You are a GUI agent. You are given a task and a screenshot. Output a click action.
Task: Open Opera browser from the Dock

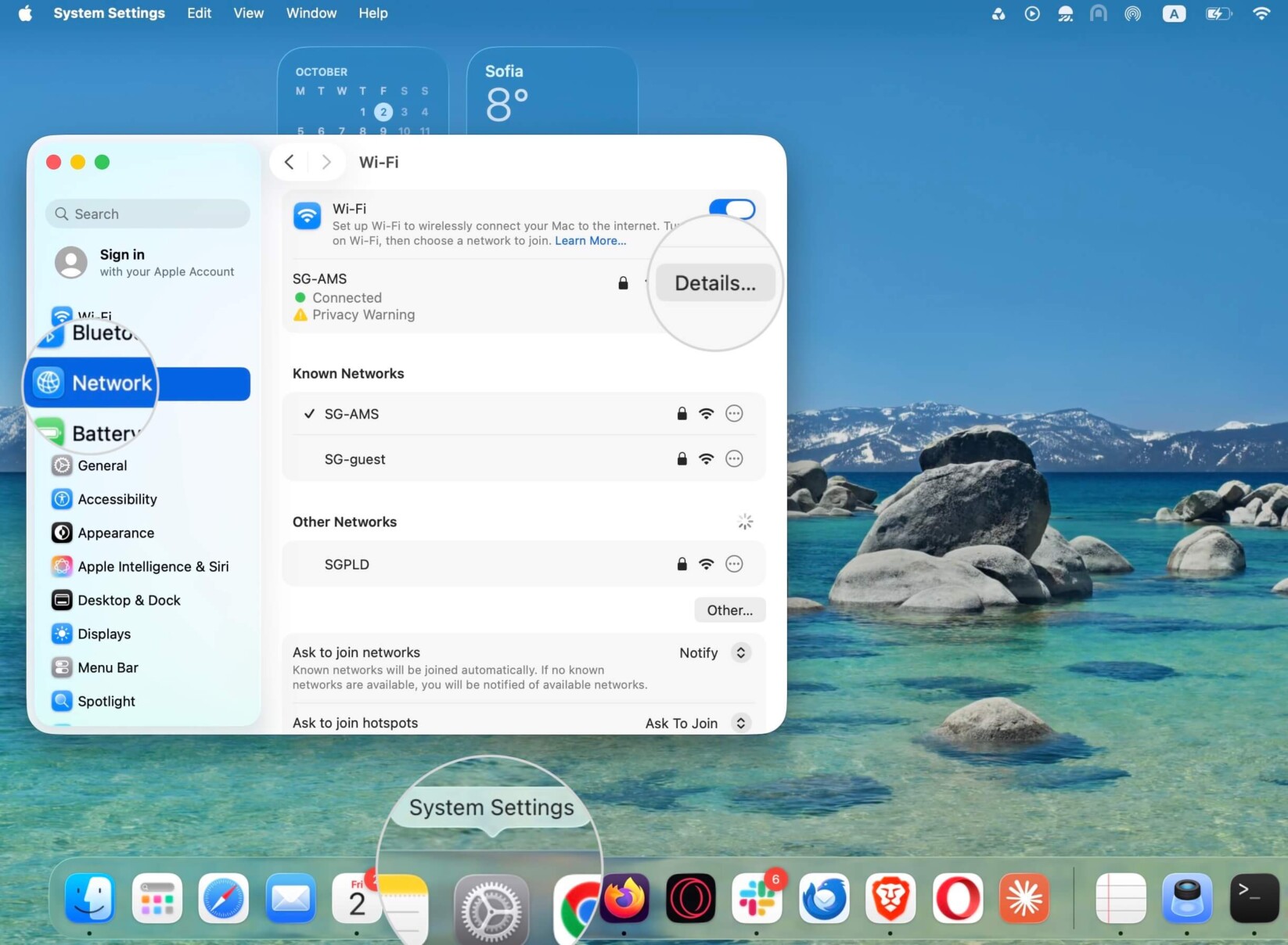pyautogui.click(x=957, y=898)
